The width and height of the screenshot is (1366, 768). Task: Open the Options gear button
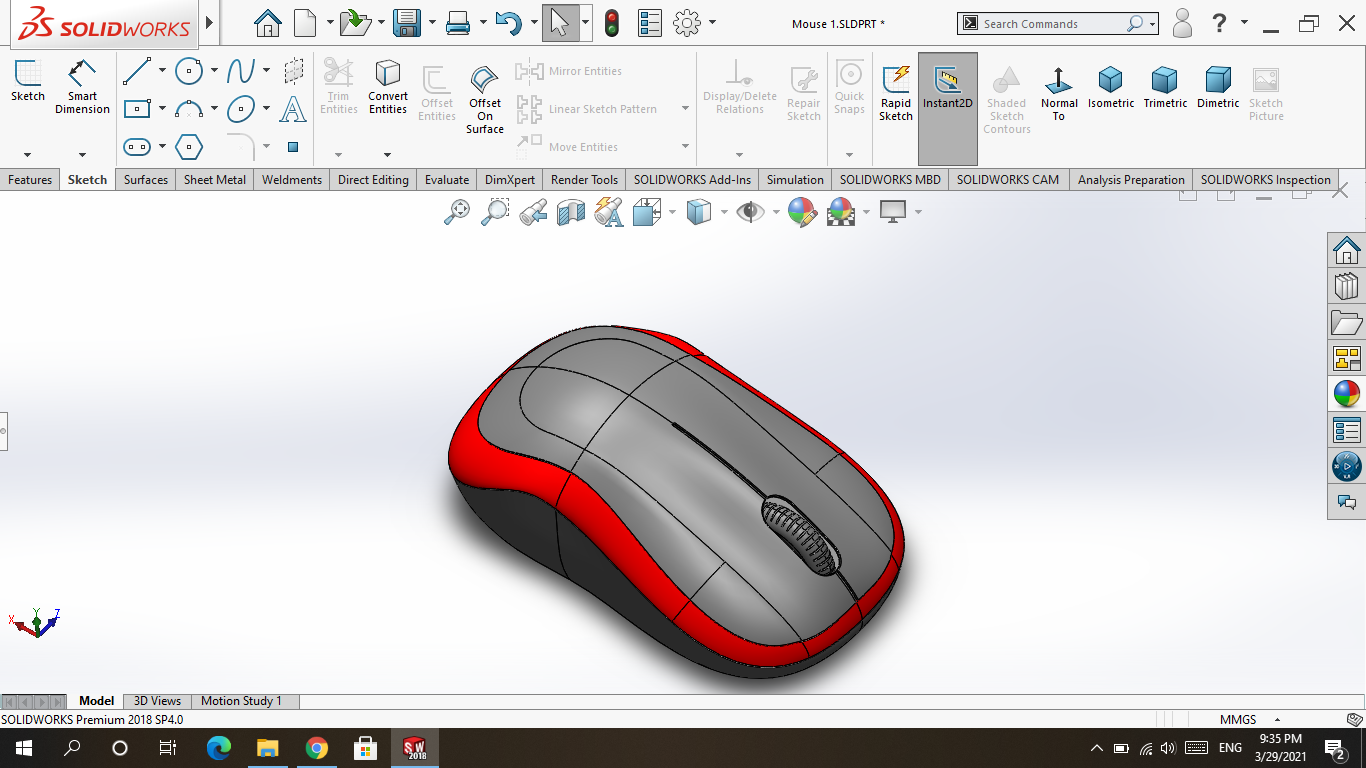[687, 23]
